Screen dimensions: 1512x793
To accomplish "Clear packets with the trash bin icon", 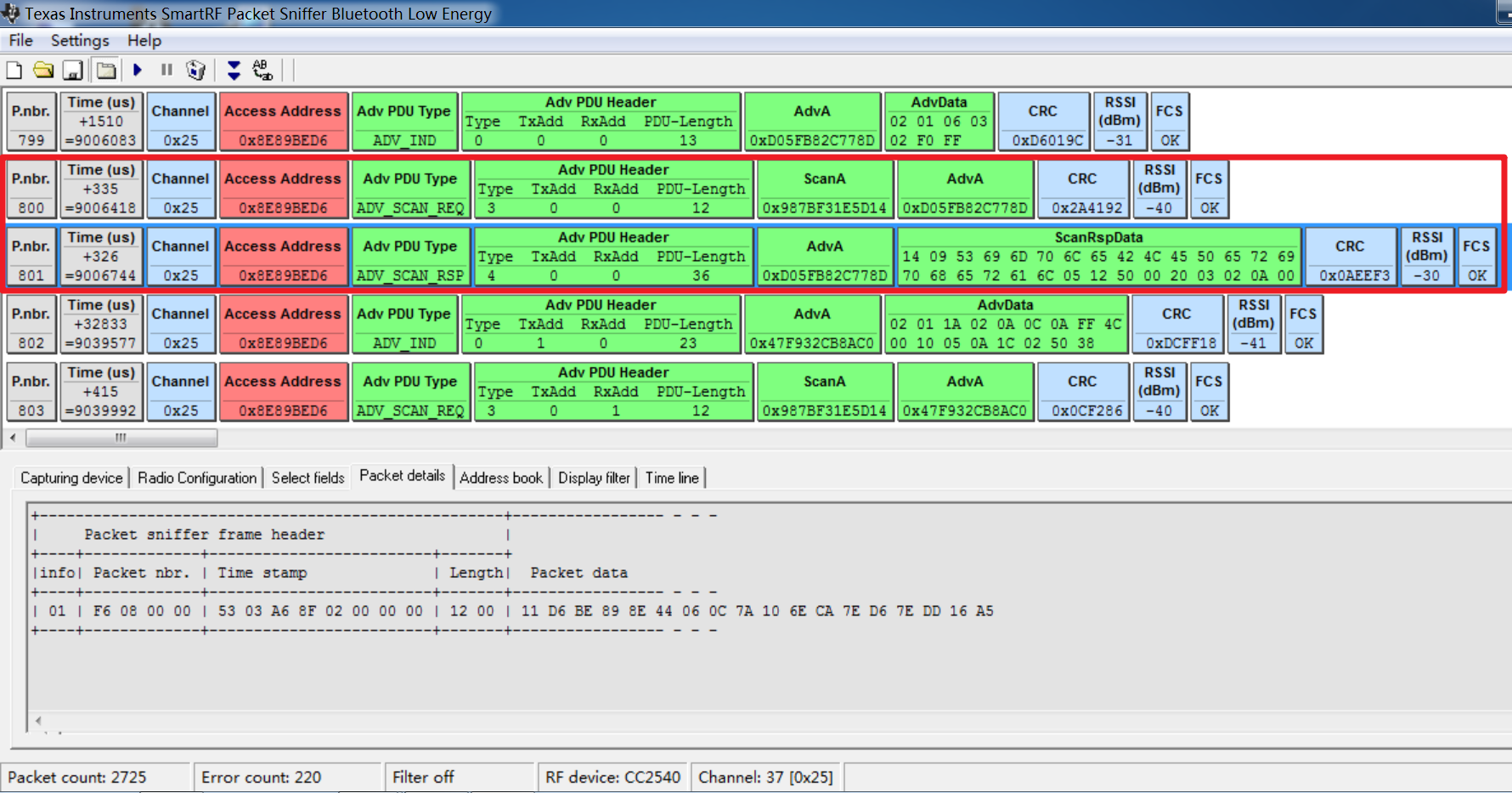I will (x=196, y=70).
